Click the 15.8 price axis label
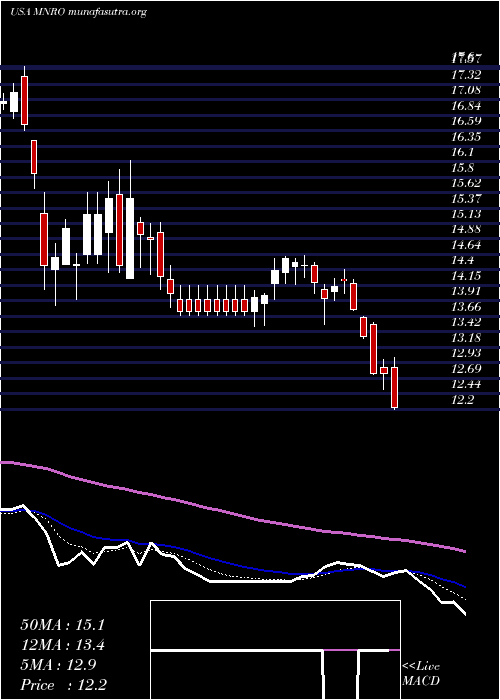This screenshot has height=700, width=500. [x=462, y=168]
